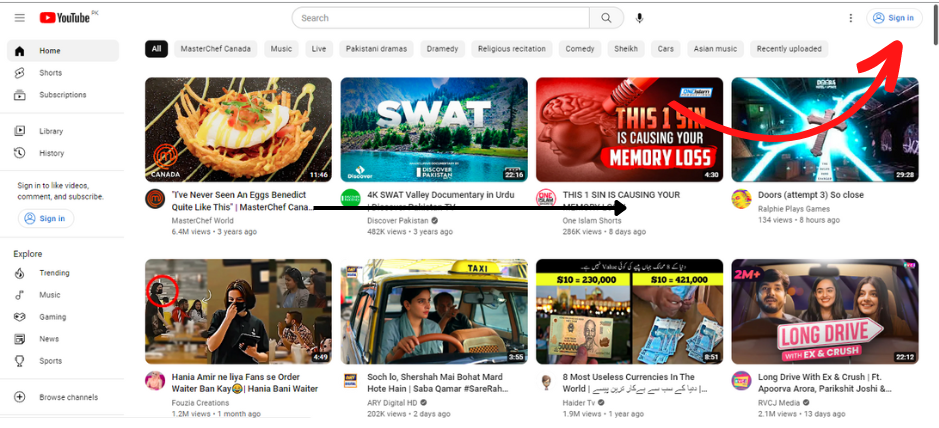Open "Long Drive With Ex & Crush" title
This screenshot has height=428, width=939.
coord(824,383)
